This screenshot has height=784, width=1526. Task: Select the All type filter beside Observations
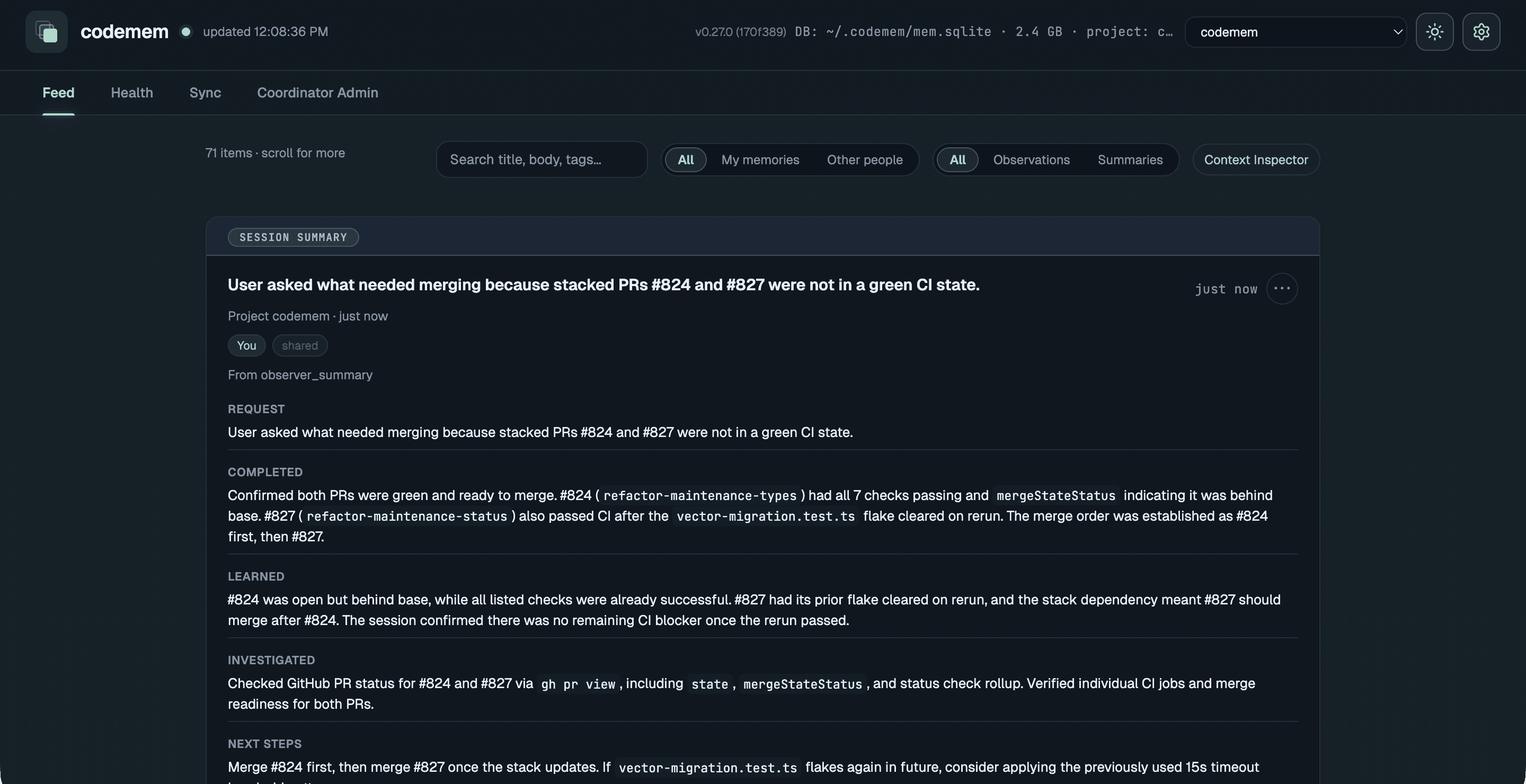[x=957, y=160]
